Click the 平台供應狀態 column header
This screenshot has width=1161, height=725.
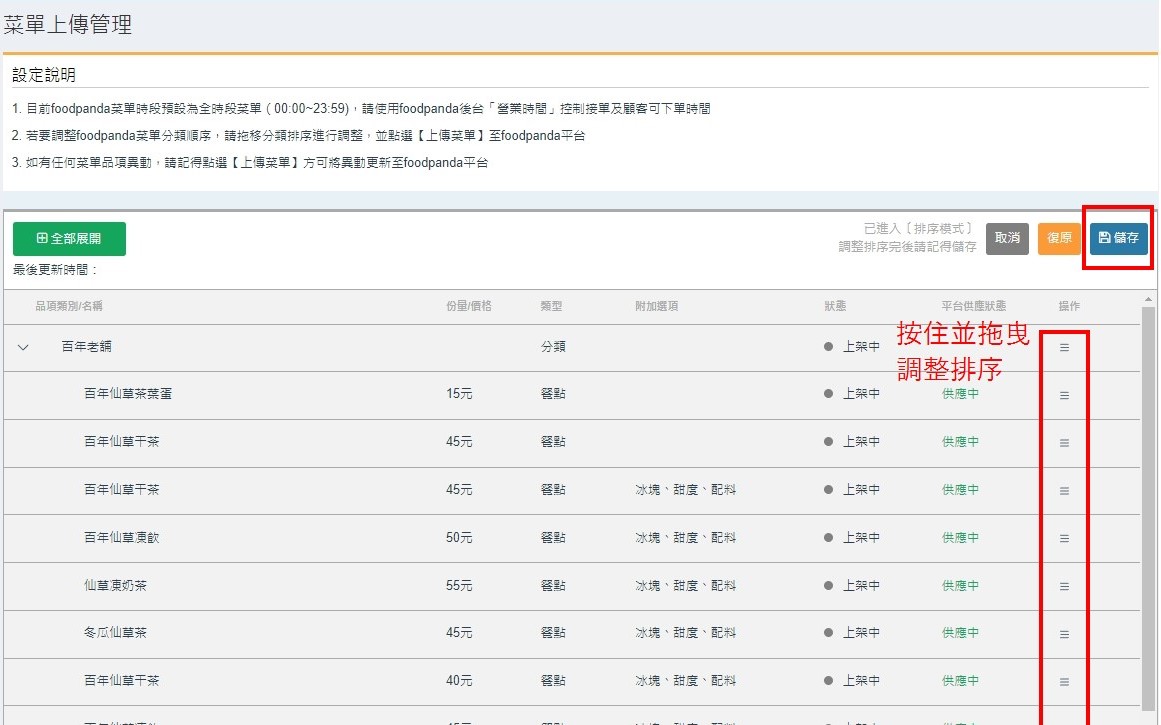pyautogui.click(x=973, y=306)
